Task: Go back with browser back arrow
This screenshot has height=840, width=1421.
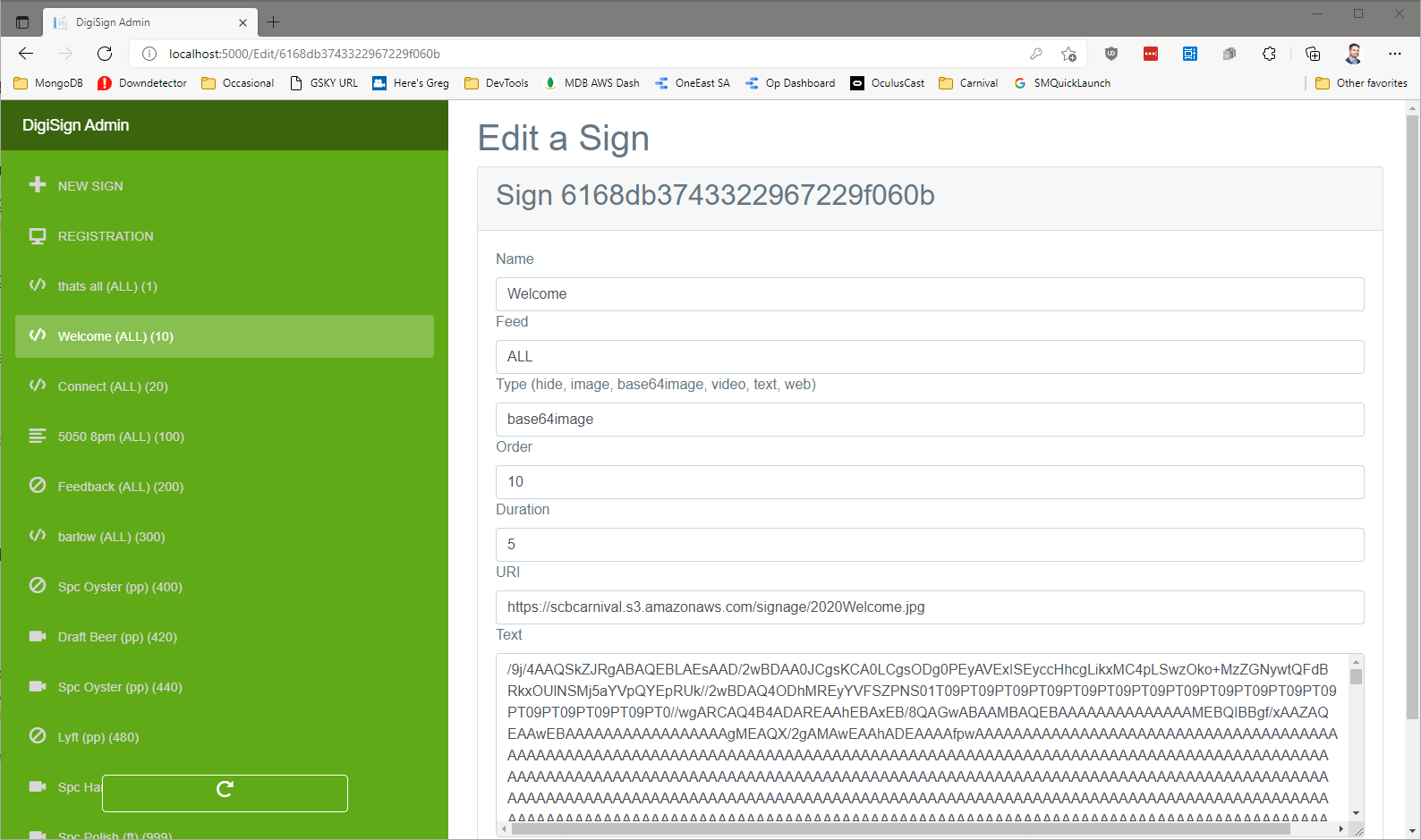Action: [x=26, y=54]
